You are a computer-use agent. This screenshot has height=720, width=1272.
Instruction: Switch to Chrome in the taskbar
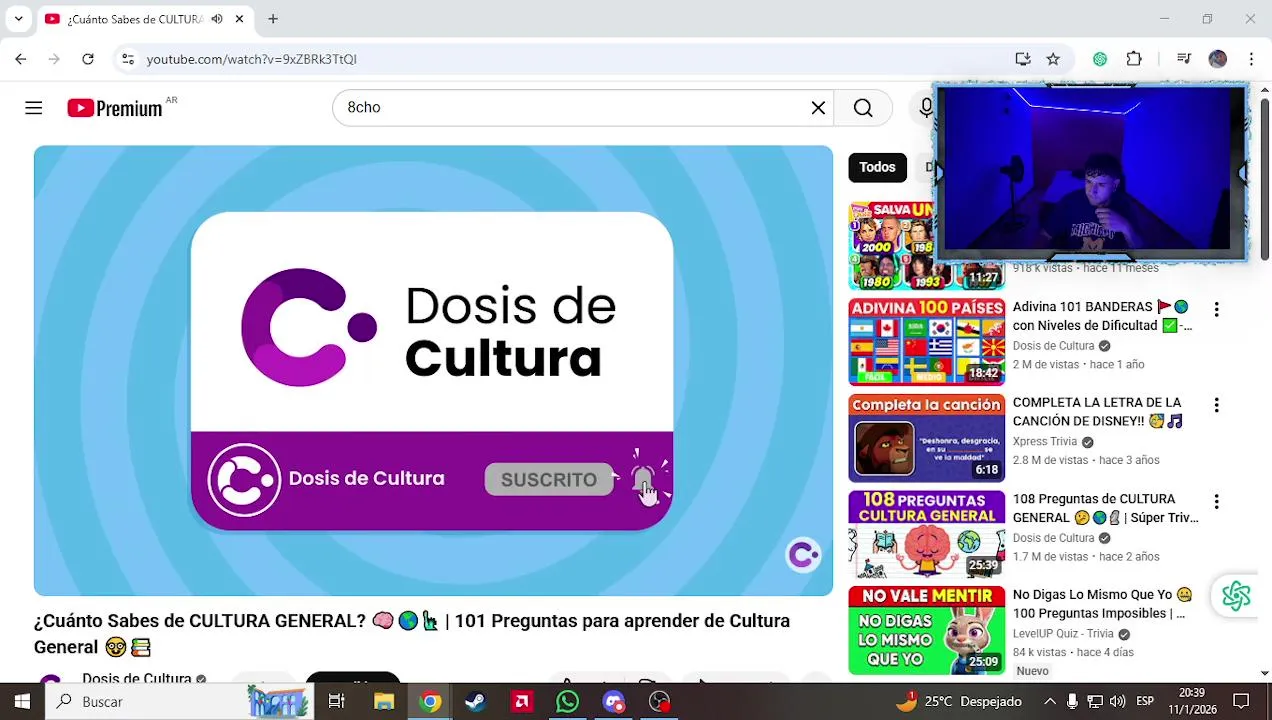pos(430,702)
